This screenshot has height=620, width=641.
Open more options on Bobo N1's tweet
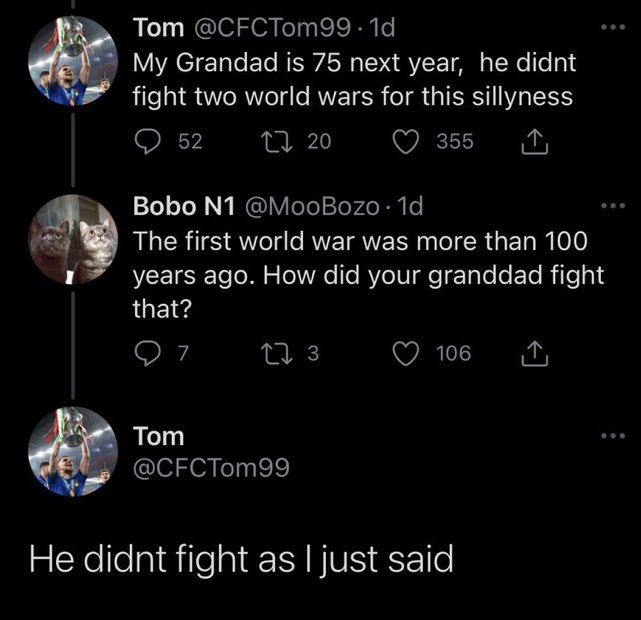(613, 206)
